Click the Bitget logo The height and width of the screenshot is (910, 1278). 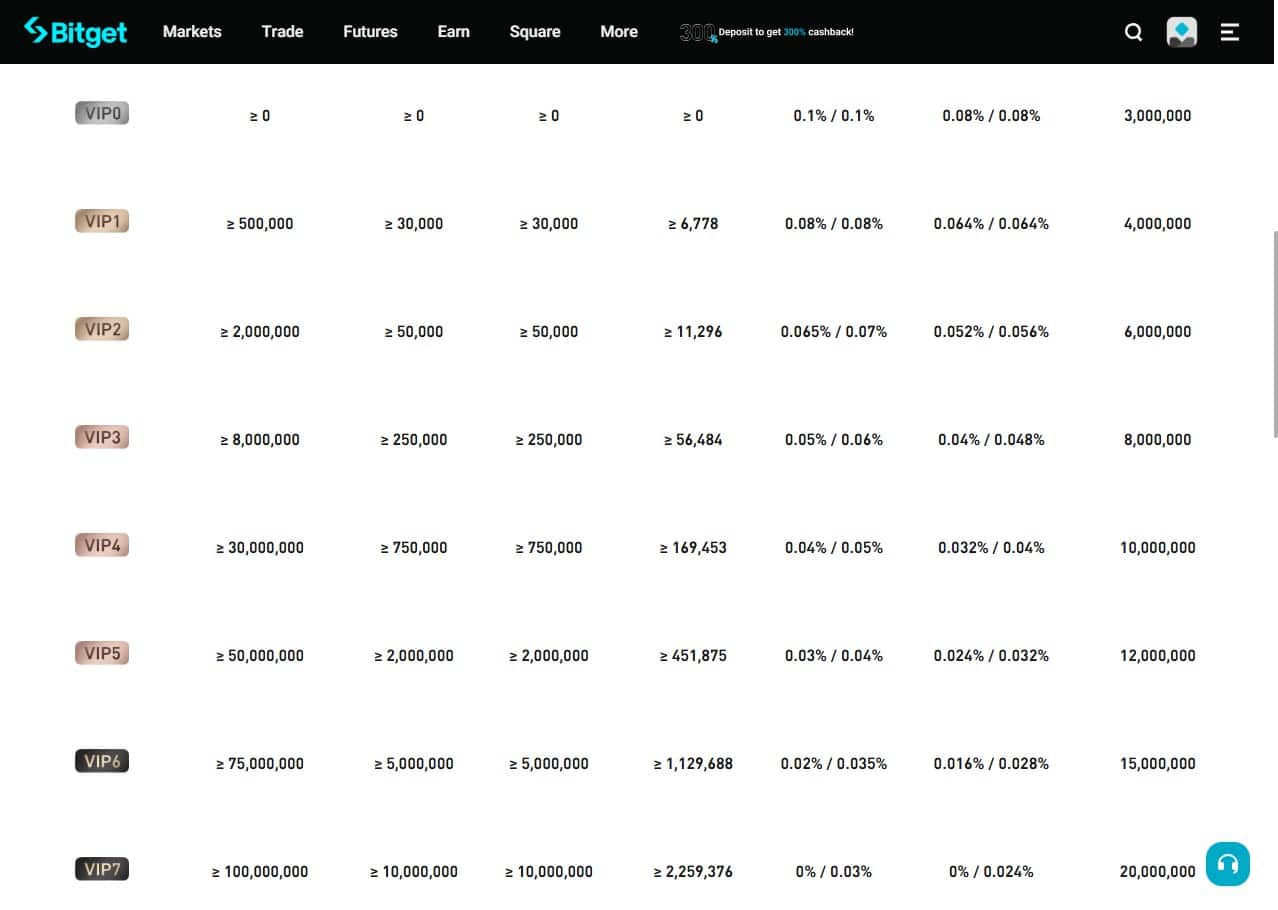coord(75,31)
